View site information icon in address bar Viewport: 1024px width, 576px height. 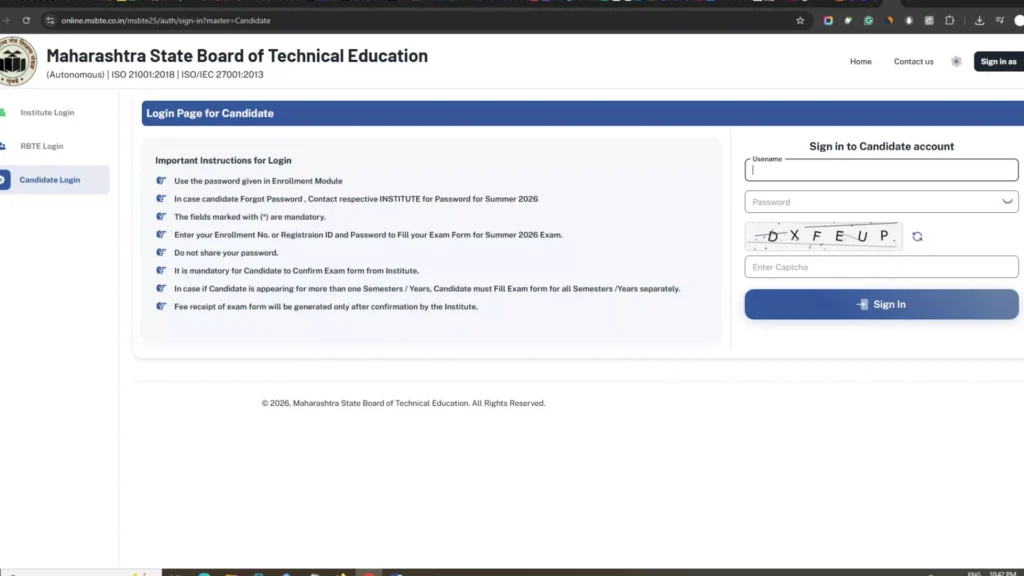[x=51, y=20]
